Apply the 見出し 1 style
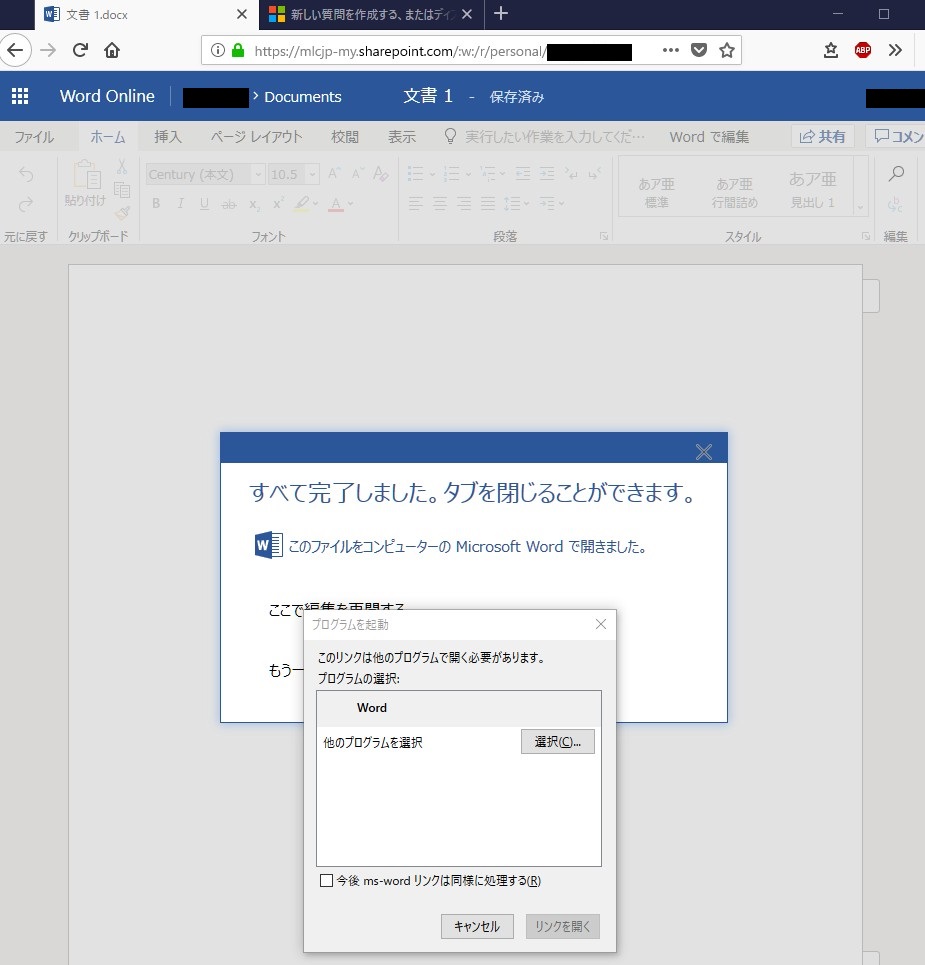Viewport: 925px width, 965px height. pyautogui.click(x=812, y=190)
